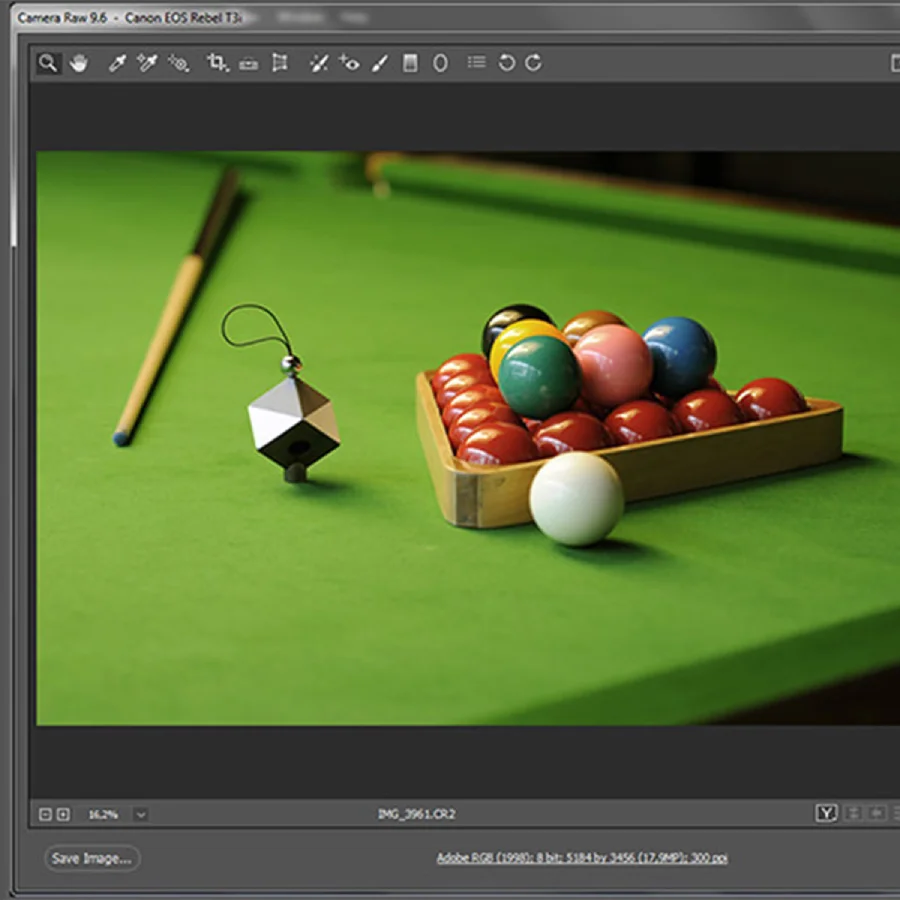Open the zoom level dropdown
The width and height of the screenshot is (900, 900).
[x=141, y=814]
